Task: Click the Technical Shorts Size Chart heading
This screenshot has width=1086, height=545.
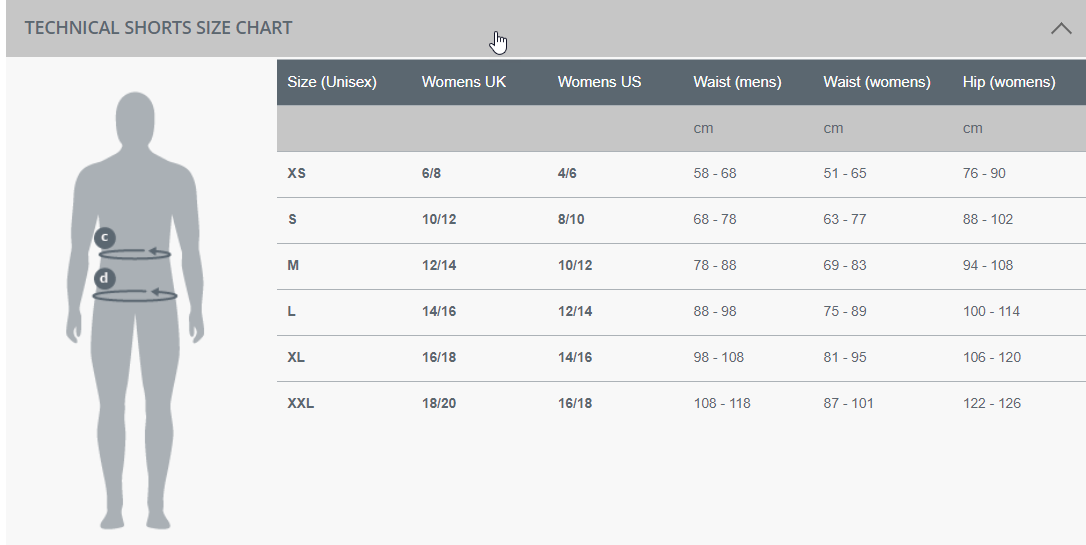Action: click(x=158, y=28)
